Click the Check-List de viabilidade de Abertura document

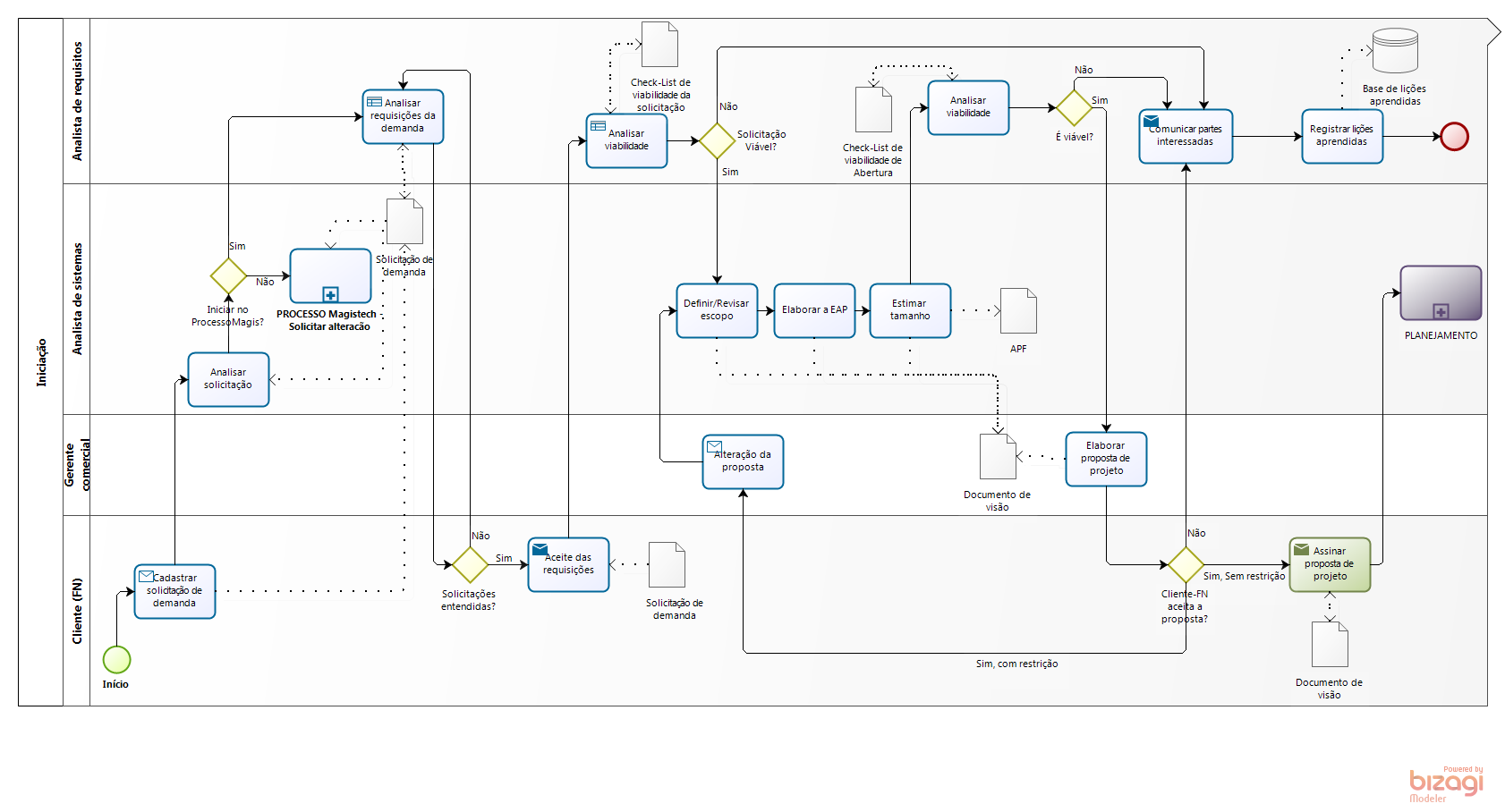click(873, 110)
